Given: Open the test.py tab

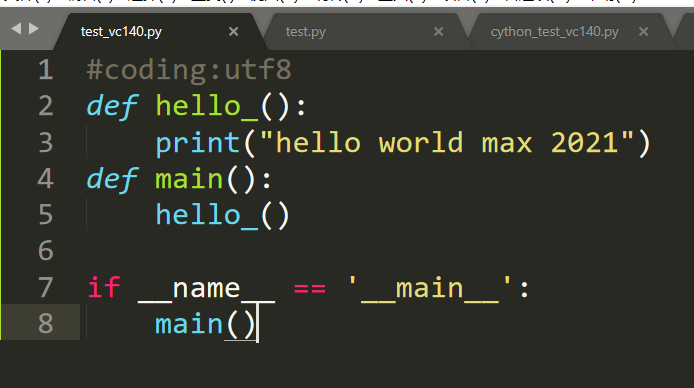Looking at the screenshot, I should point(305,32).
